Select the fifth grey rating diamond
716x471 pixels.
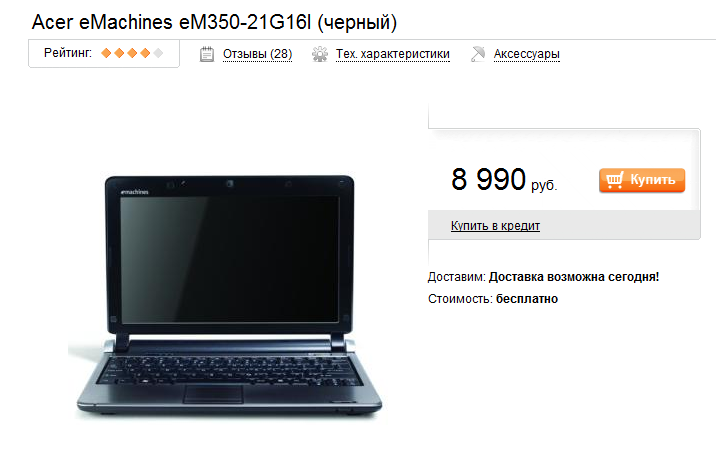[x=158, y=53]
